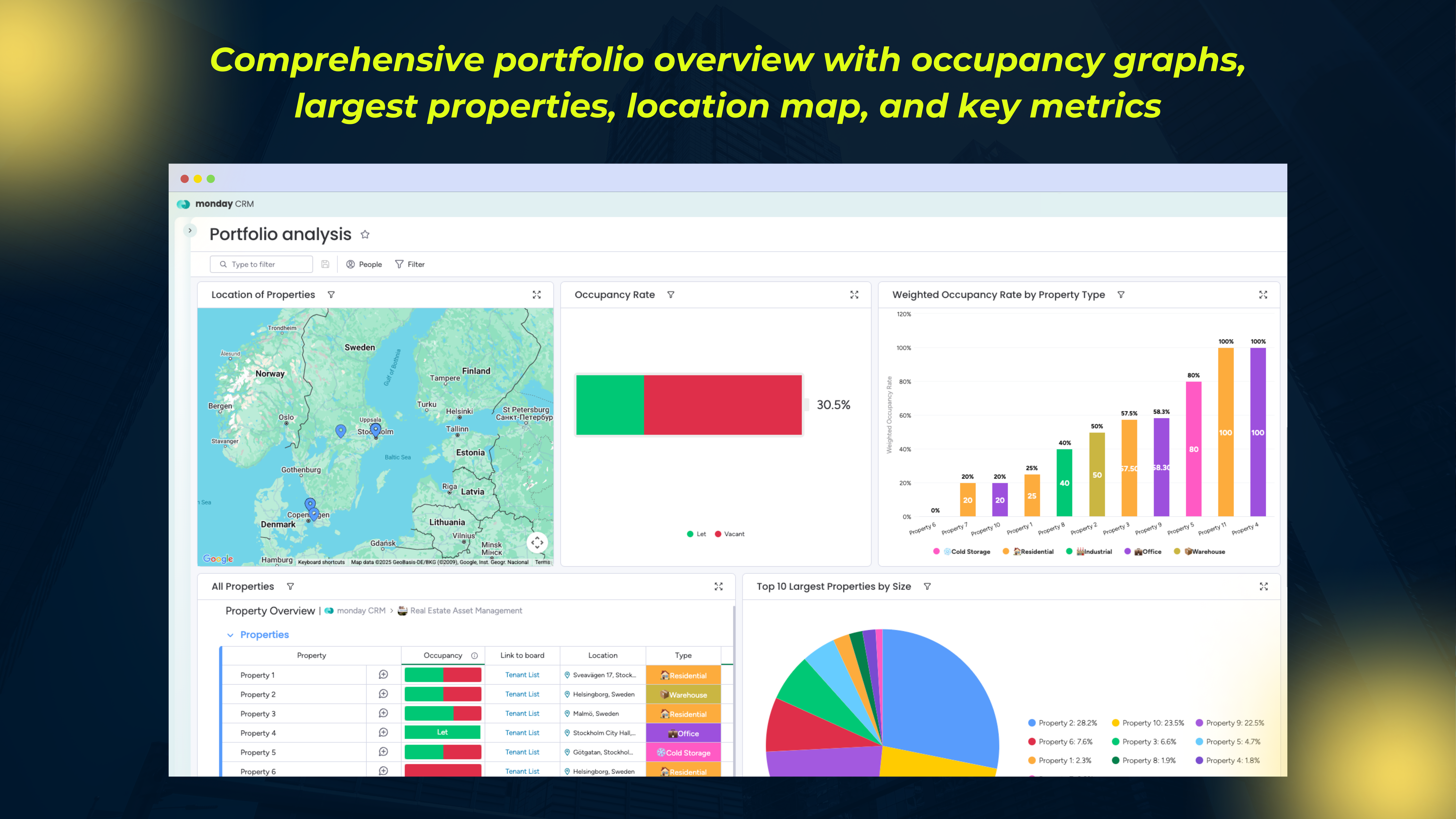Viewport: 1456px width, 819px height.
Task: Open Property 6 conversation icon
Action: (383, 770)
